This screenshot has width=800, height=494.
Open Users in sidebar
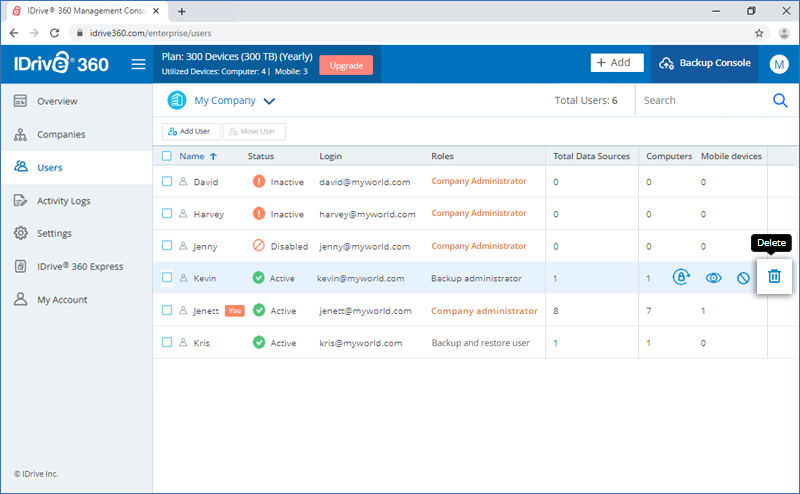point(77,167)
